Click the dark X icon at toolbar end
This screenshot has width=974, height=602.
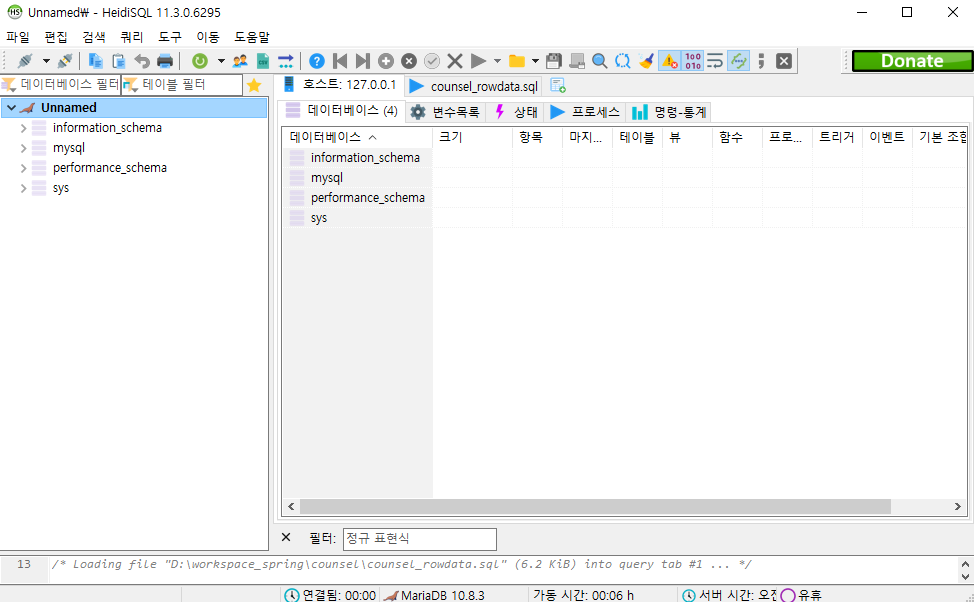[784, 61]
